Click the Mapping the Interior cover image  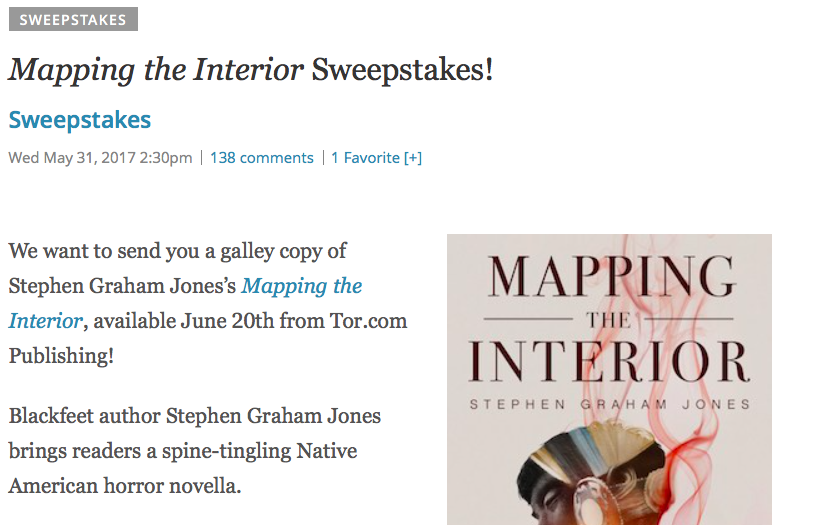[x=608, y=380]
